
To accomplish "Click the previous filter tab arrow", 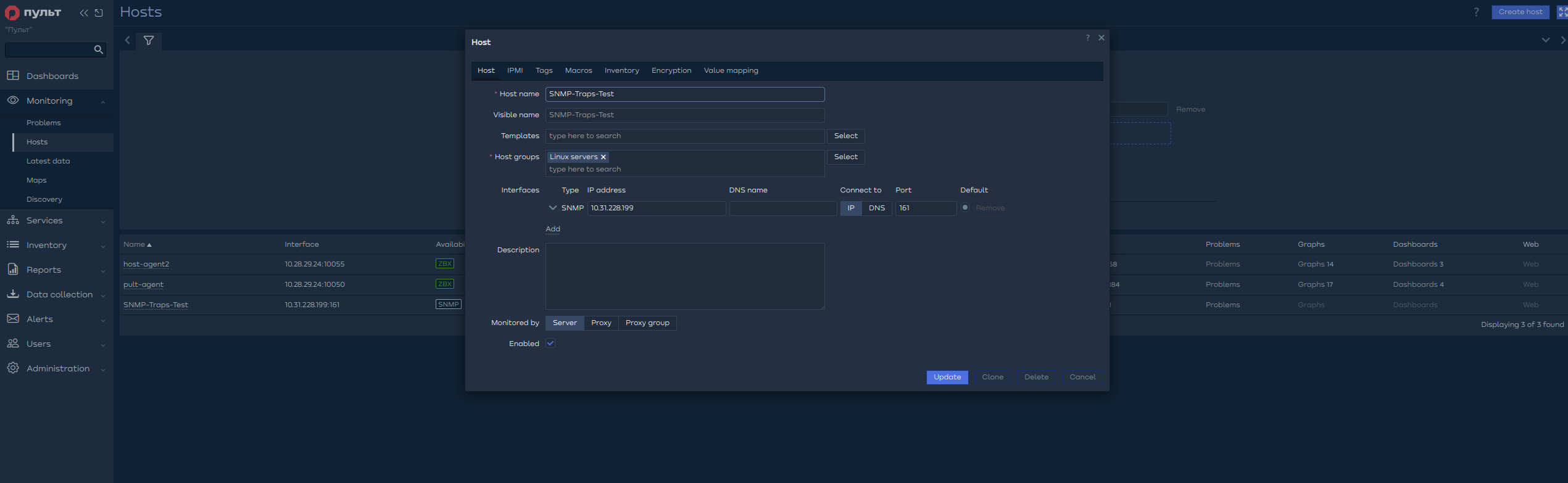I will (x=127, y=40).
